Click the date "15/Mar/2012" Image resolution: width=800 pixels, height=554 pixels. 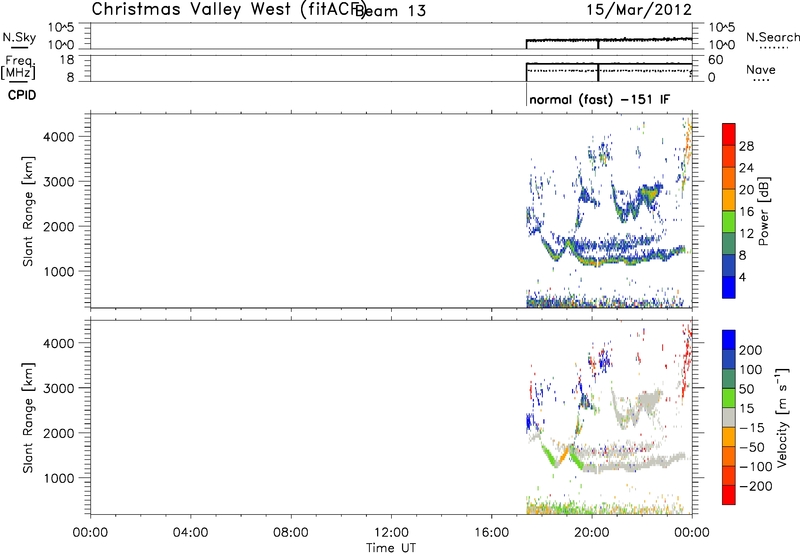(x=639, y=10)
